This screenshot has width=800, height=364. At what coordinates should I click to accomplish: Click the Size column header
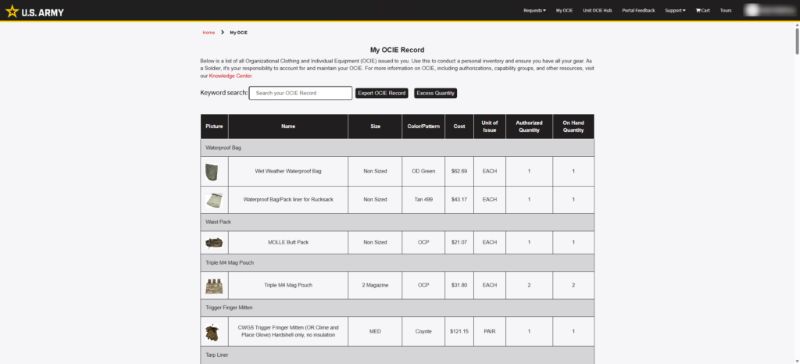(375, 127)
